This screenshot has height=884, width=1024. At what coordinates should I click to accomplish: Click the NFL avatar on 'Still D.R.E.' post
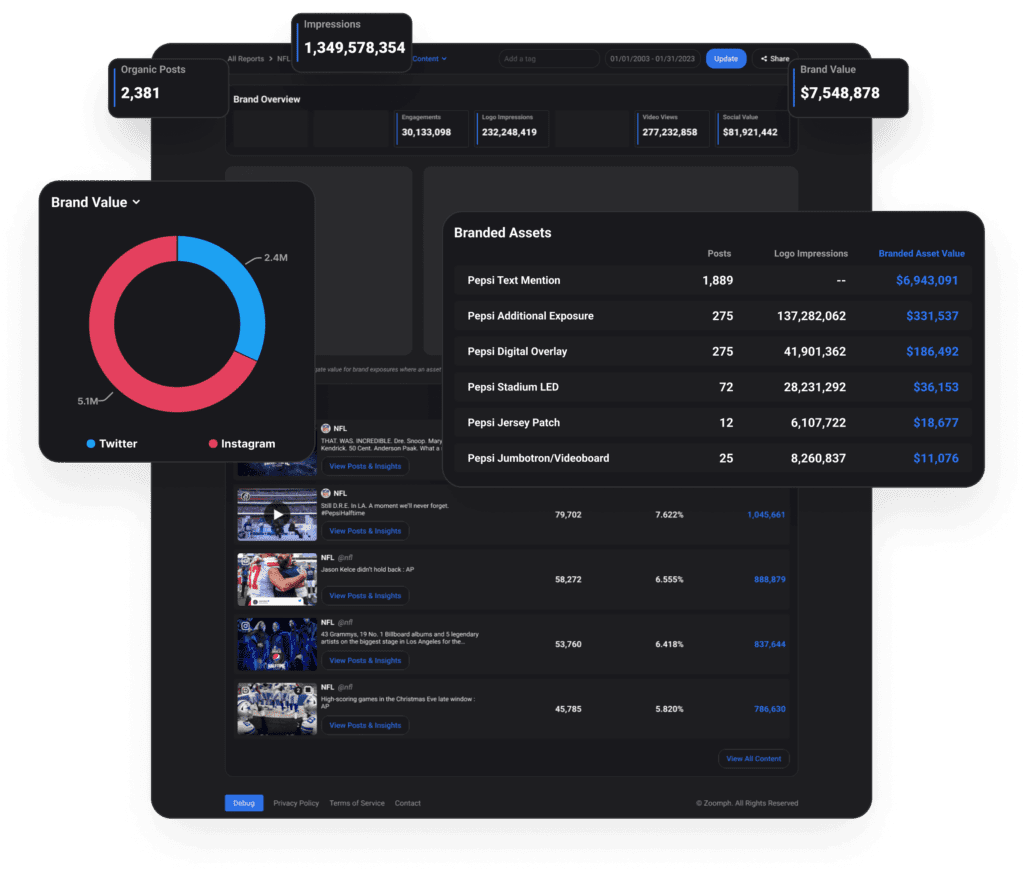coord(326,494)
